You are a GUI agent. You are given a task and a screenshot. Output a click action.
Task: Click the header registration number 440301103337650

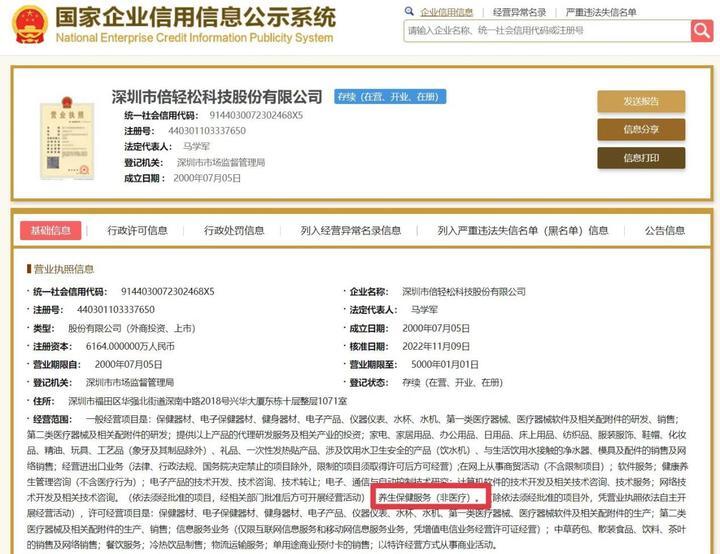point(207,131)
